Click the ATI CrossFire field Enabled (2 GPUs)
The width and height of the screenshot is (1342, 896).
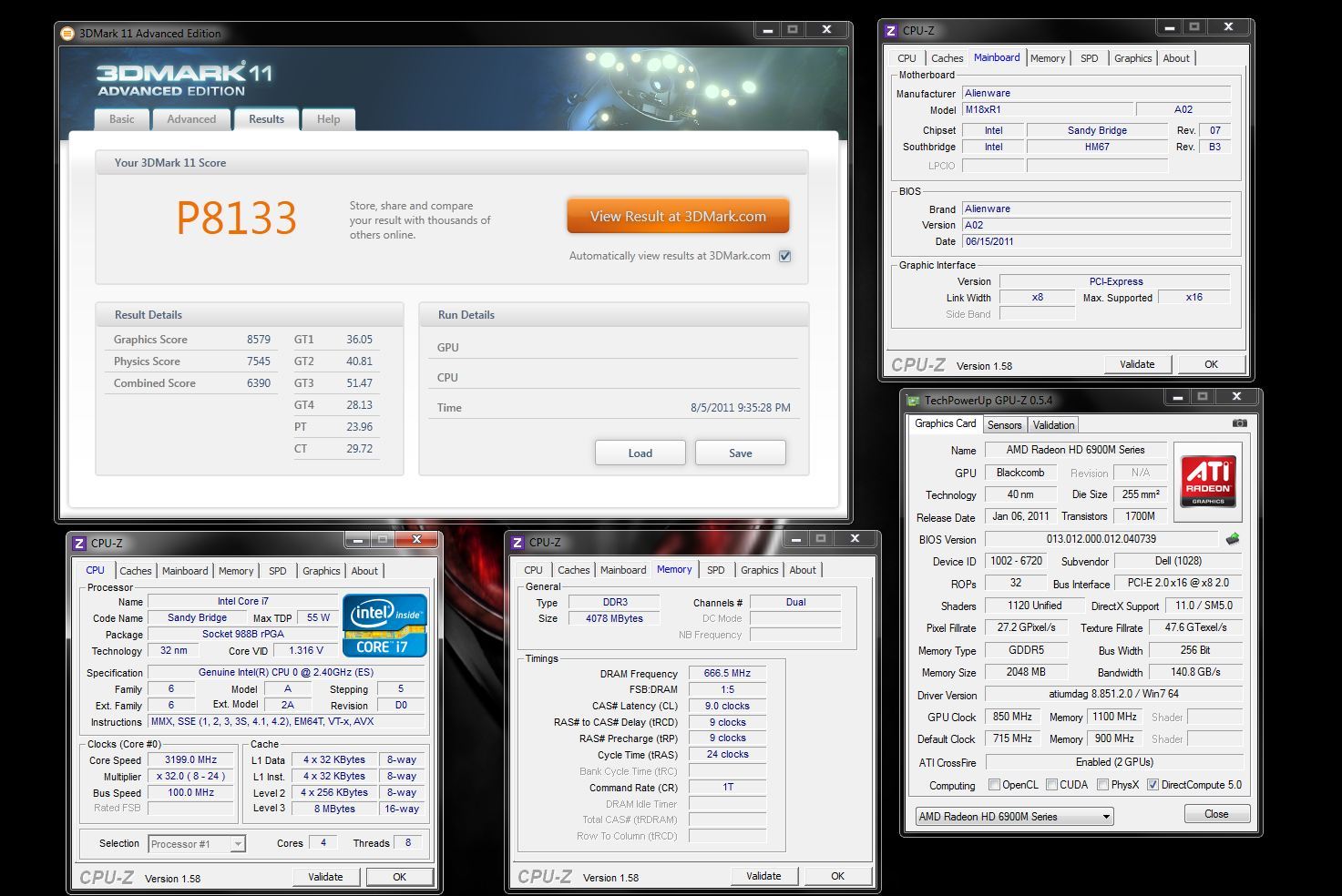point(1114,762)
